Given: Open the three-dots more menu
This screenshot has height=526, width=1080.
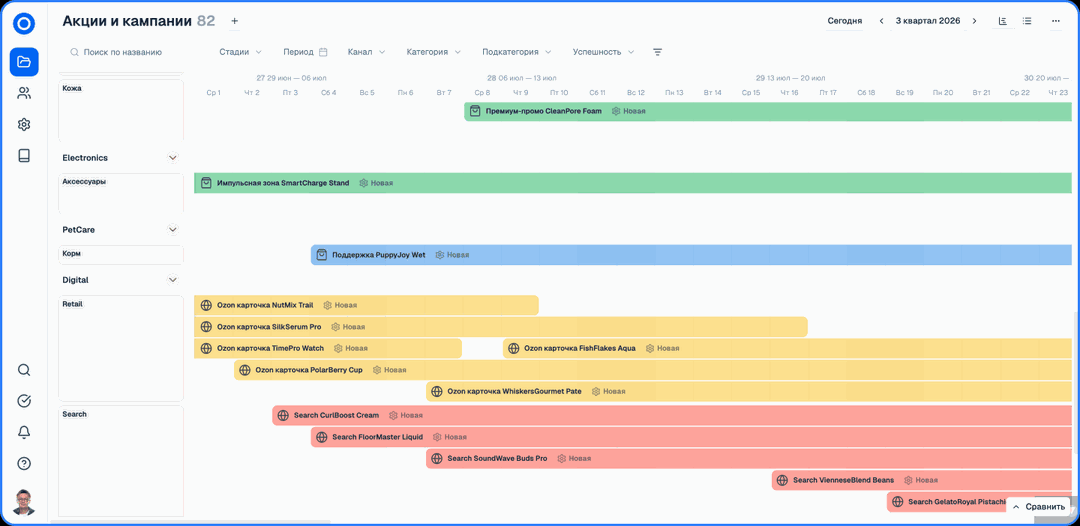Looking at the screenshot, I should click(1056, 21).
